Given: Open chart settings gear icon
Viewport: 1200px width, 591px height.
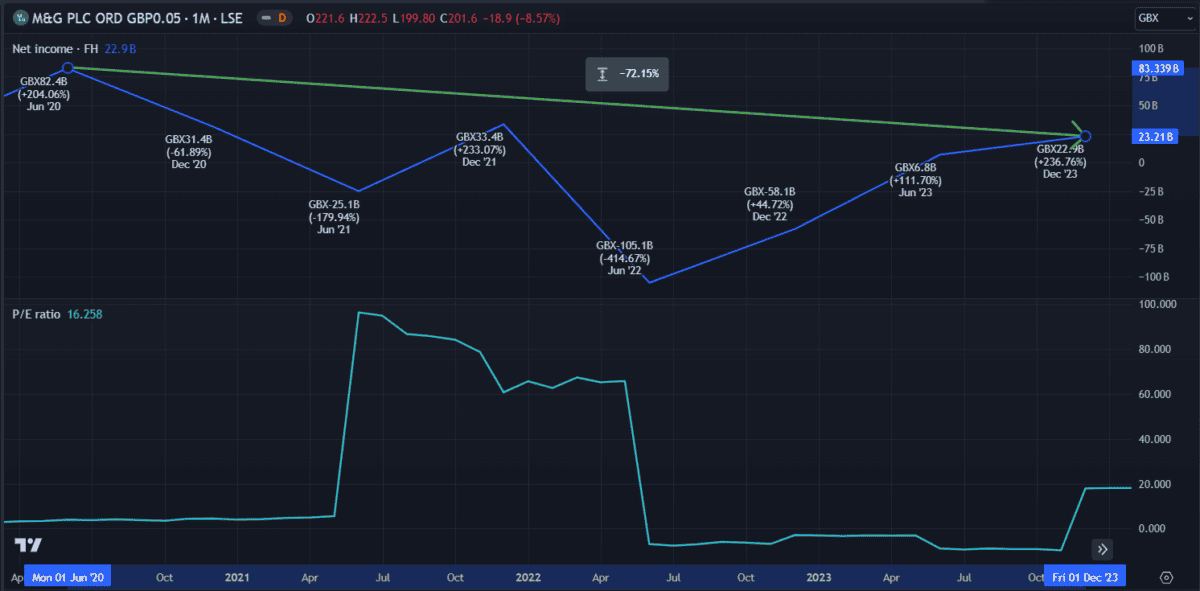Looking at the screenshot, I should [1166, 577].
